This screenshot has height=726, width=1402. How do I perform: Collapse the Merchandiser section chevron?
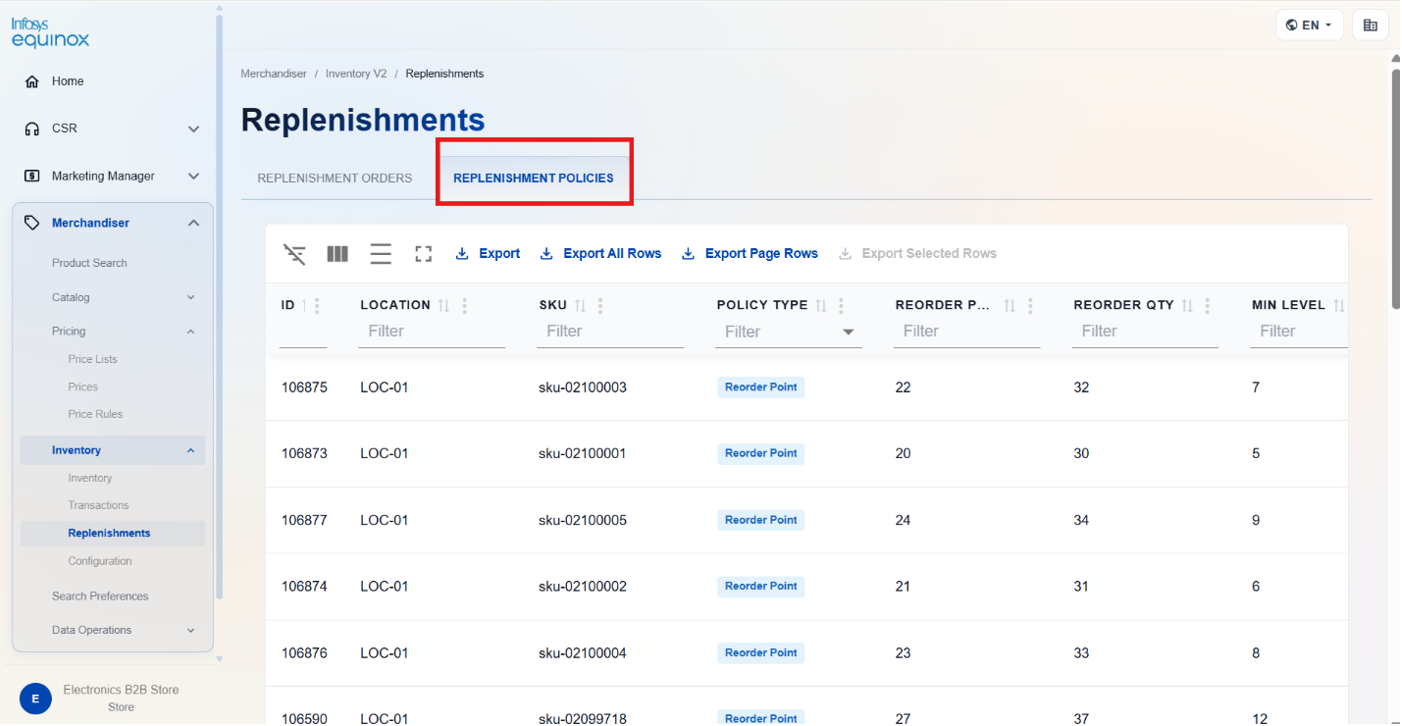(x=194, y=223)
